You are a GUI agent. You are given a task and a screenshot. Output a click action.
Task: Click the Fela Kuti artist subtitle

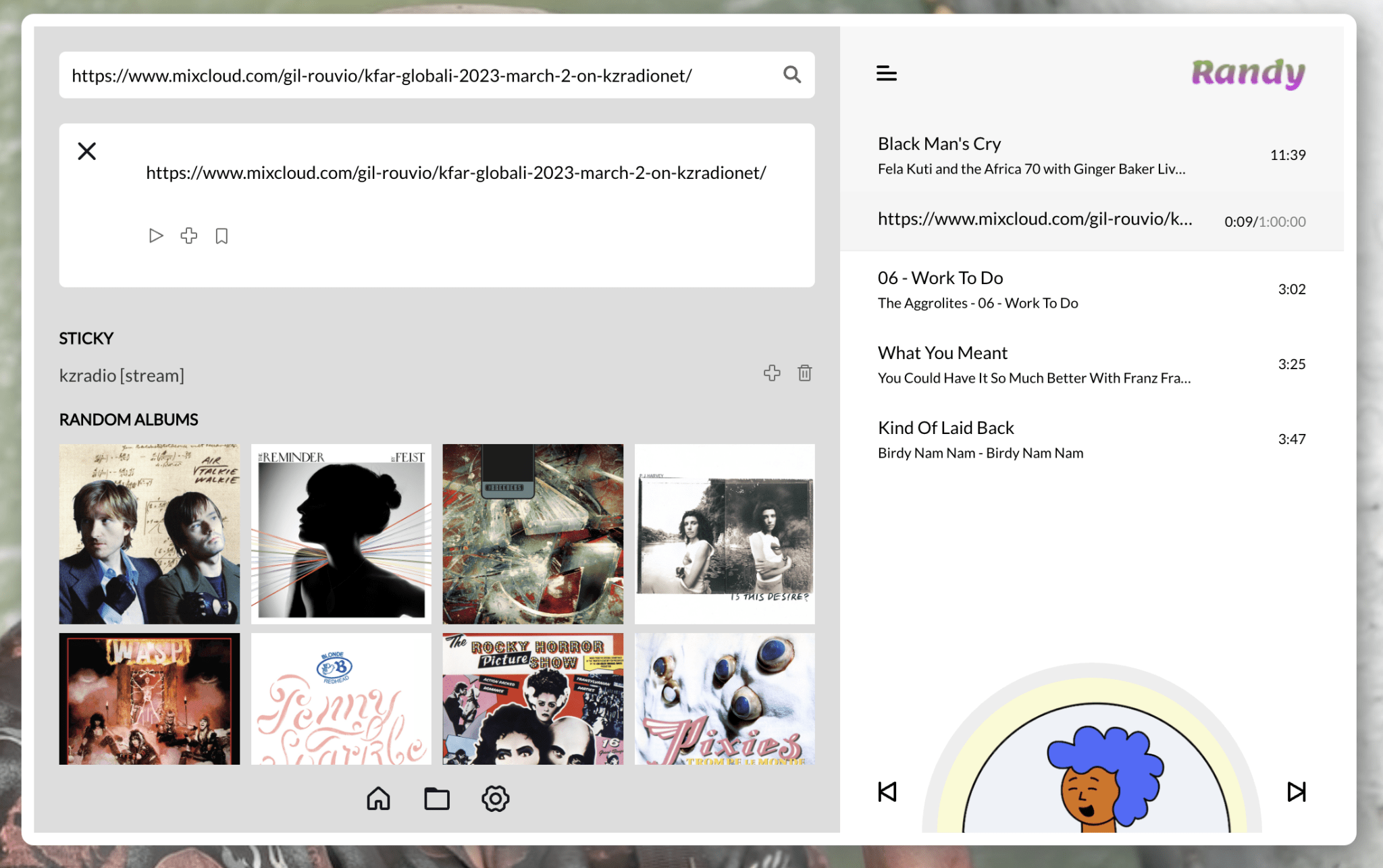click(x=1031, y=169)
